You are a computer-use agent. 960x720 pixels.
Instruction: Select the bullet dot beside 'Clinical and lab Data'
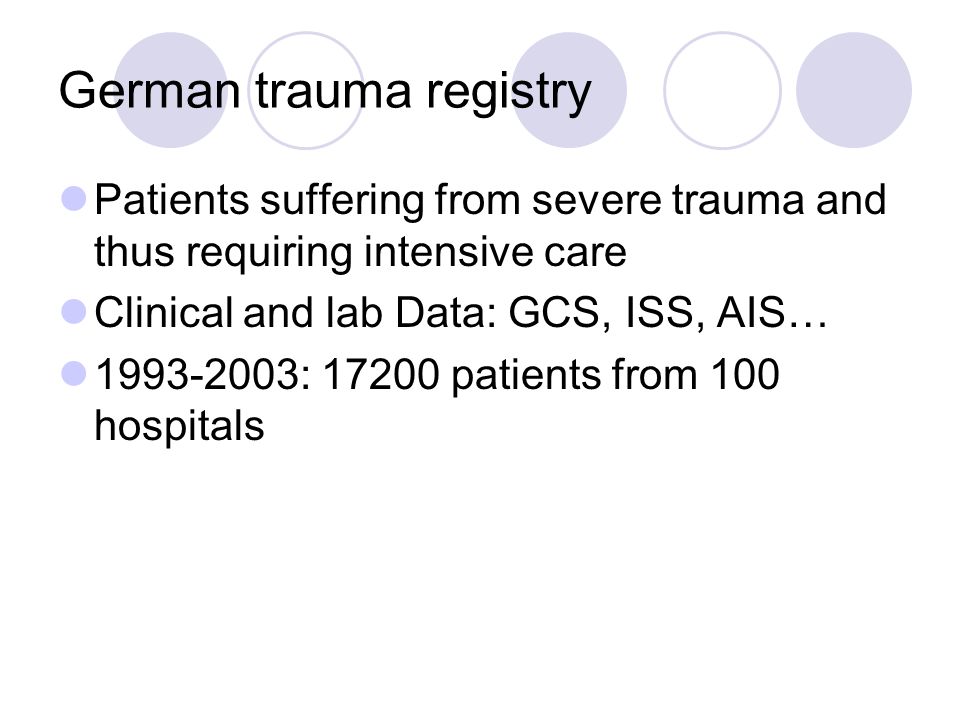(74, 311)
